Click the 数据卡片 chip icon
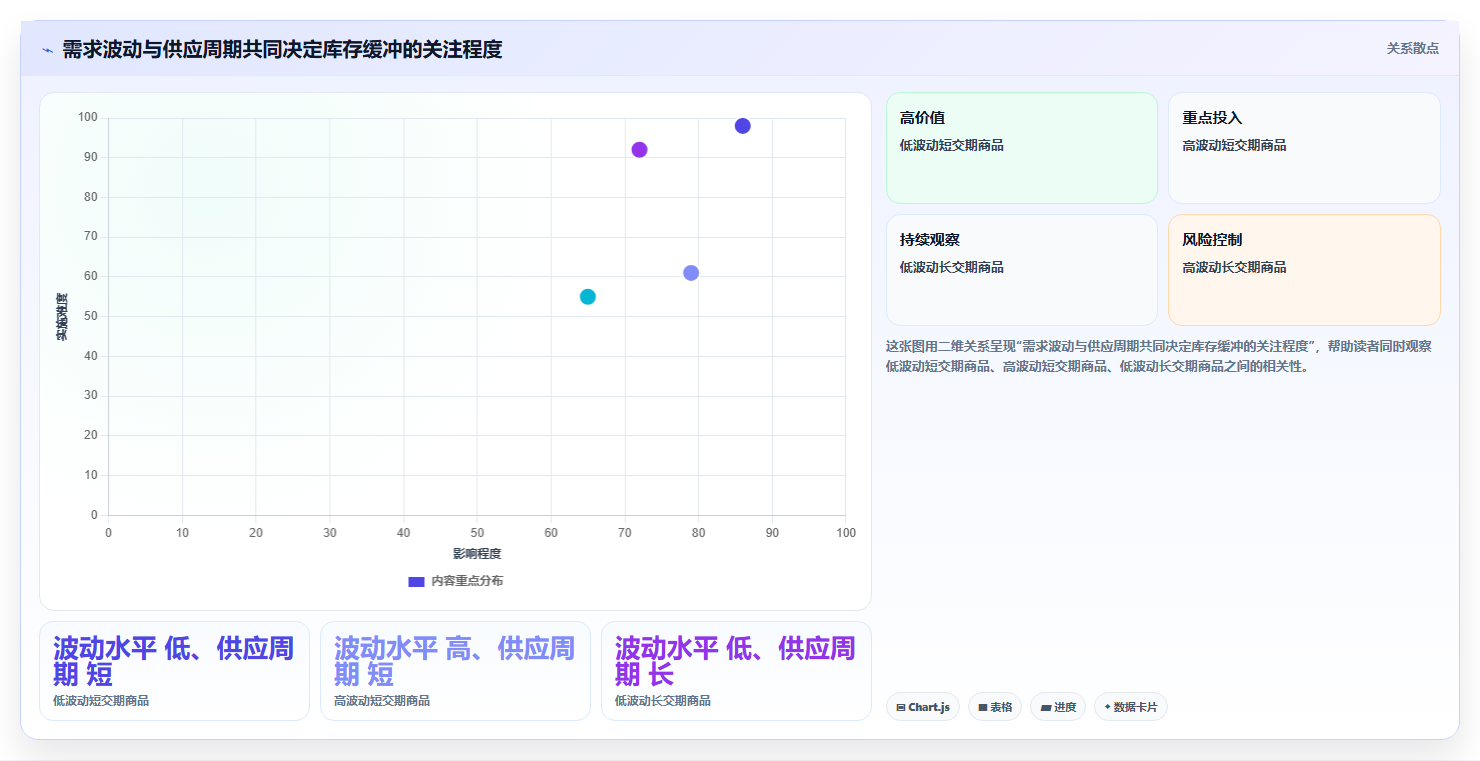The width and height of the screenshot is (1480, 761). point(1107,707)
